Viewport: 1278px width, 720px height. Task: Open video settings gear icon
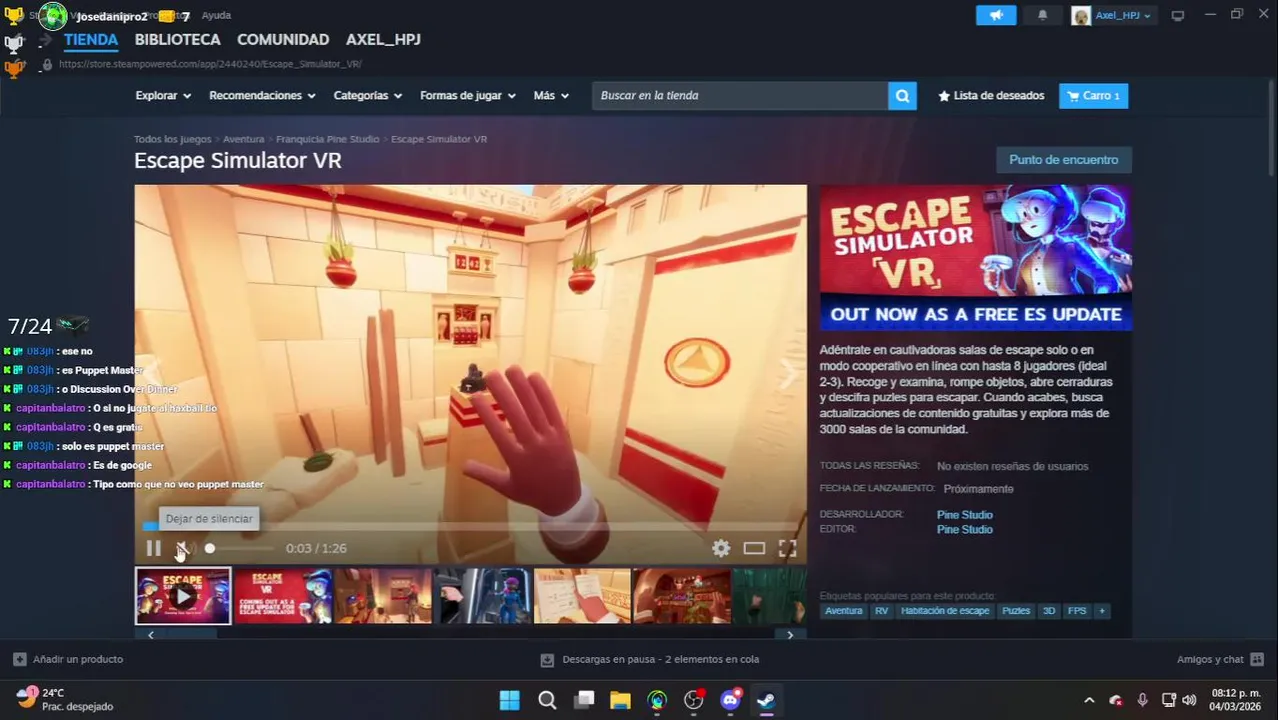click(721, 548)
